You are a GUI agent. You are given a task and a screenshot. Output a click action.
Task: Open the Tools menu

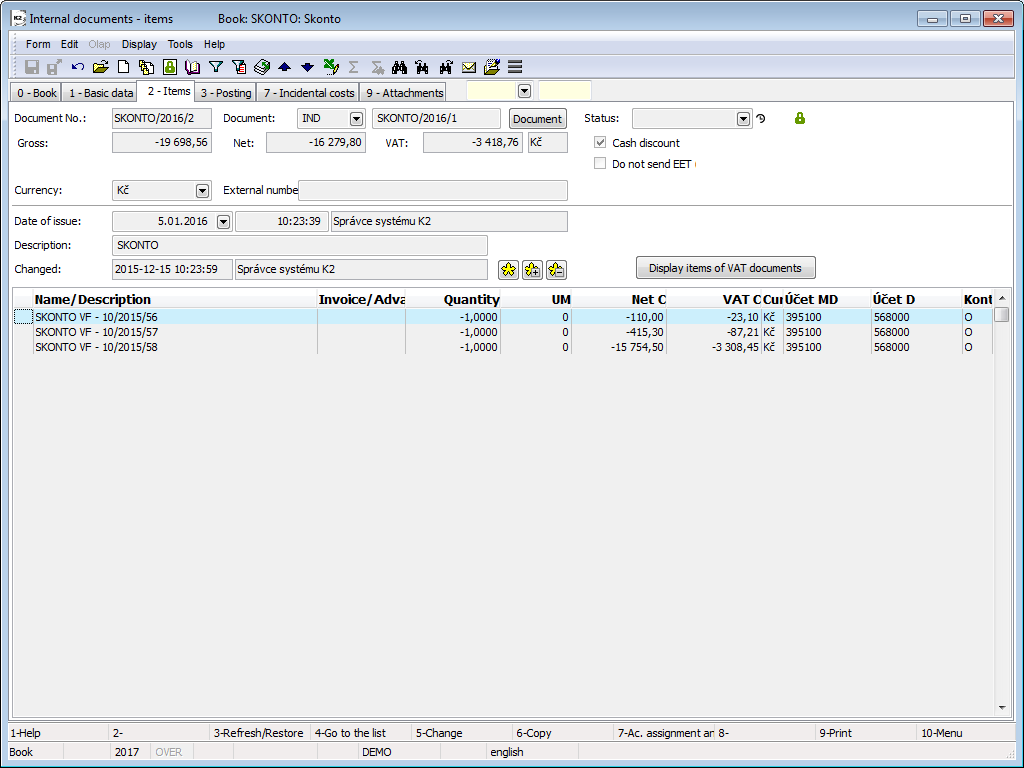pyautogui.click(x=180, y=44)
